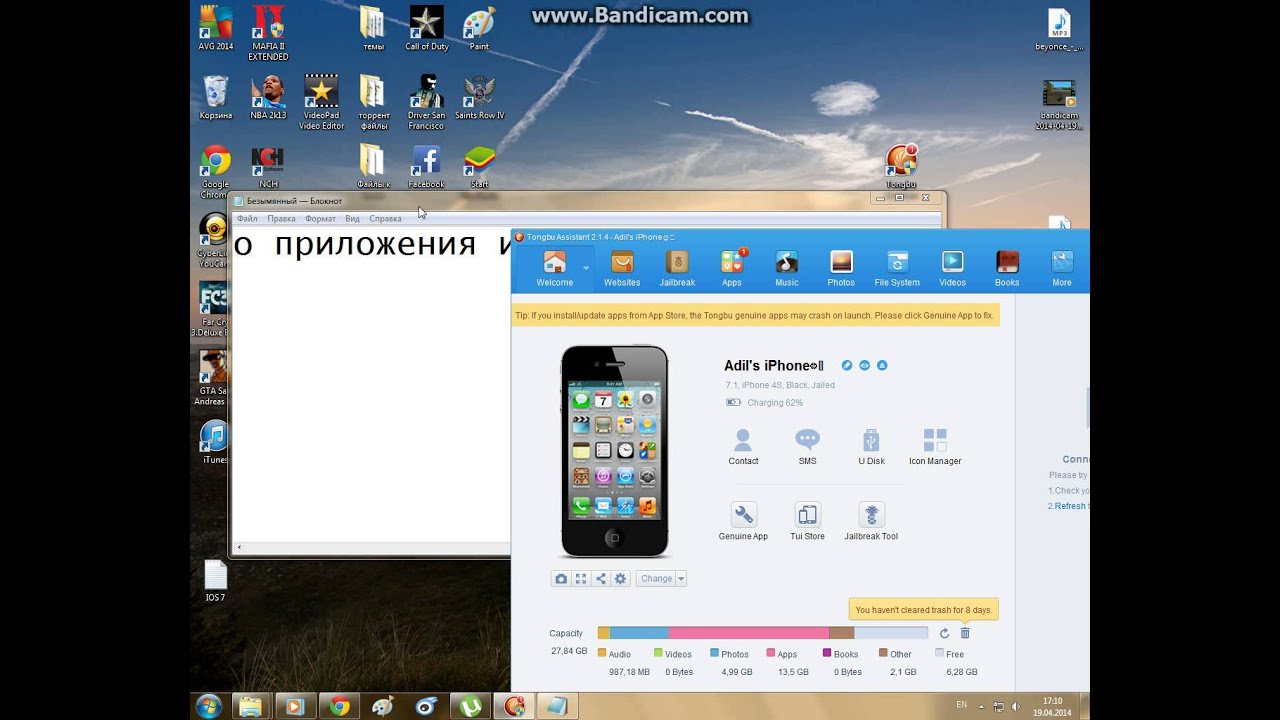1280x720 pixels.
Task: Click the EN language indicator in tray
Action: point(961,705)
